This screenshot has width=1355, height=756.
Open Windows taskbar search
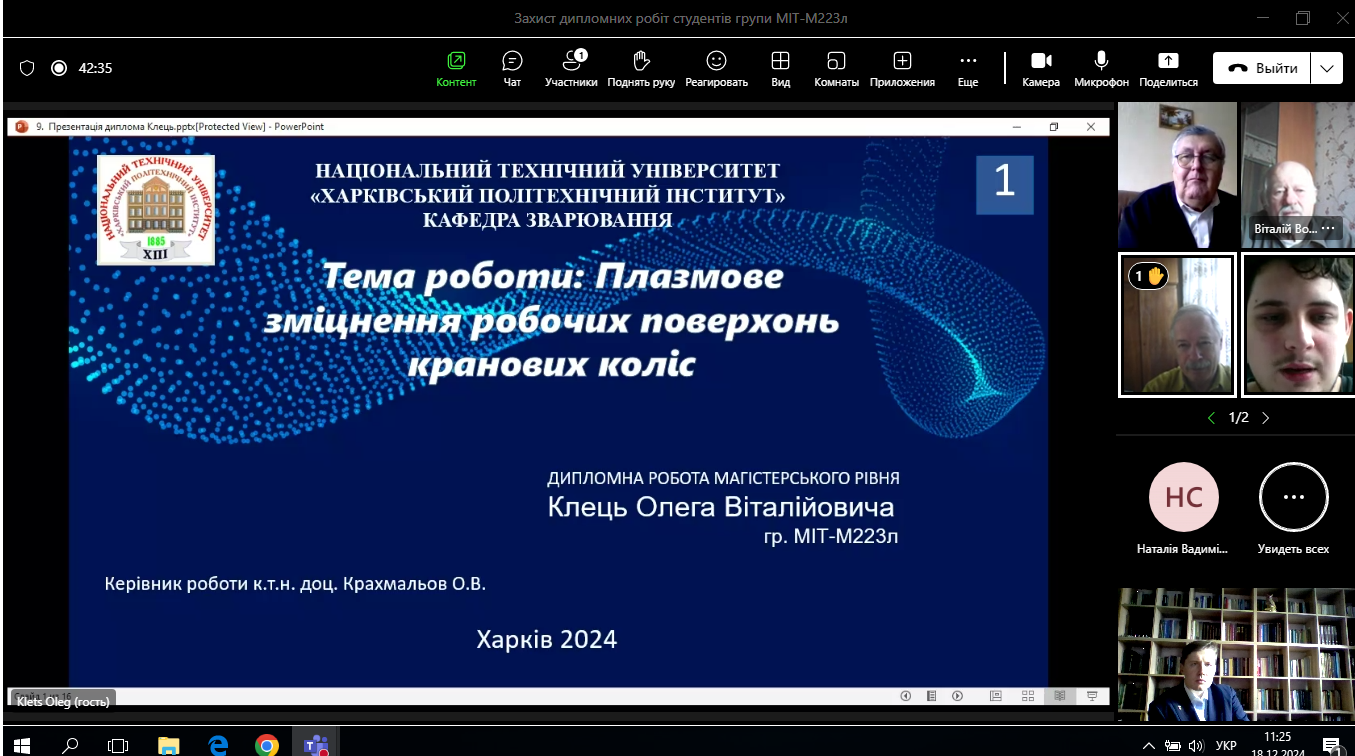(x=70, y=745)
